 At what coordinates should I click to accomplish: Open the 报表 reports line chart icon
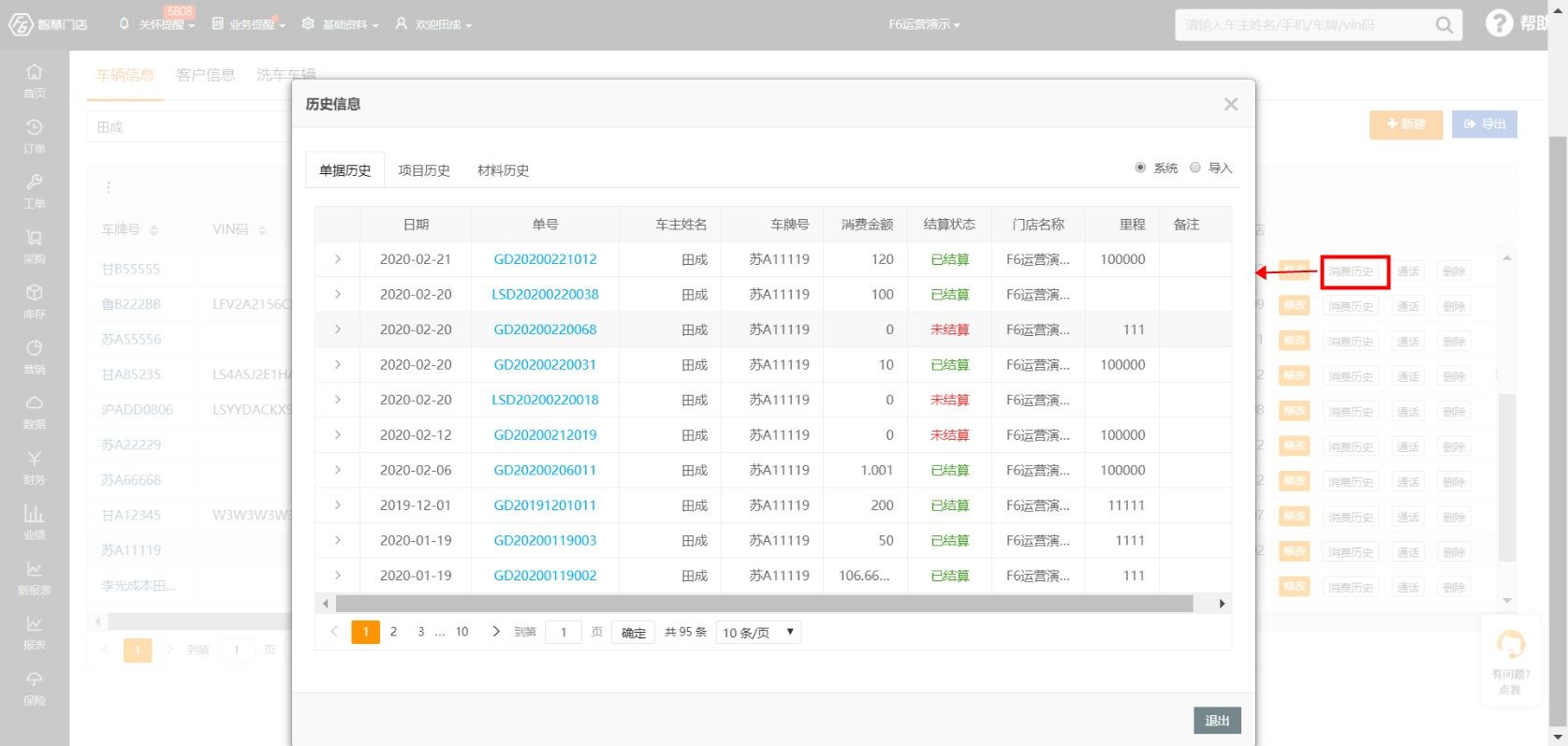point(34,623)
